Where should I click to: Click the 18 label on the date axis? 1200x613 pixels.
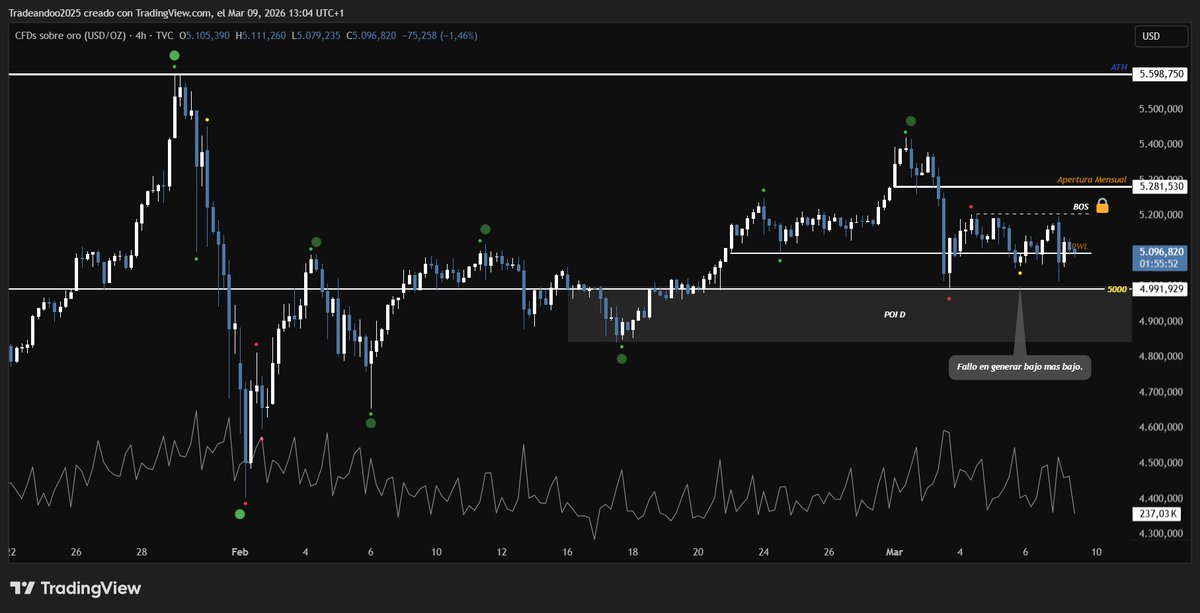coord(633,552)
